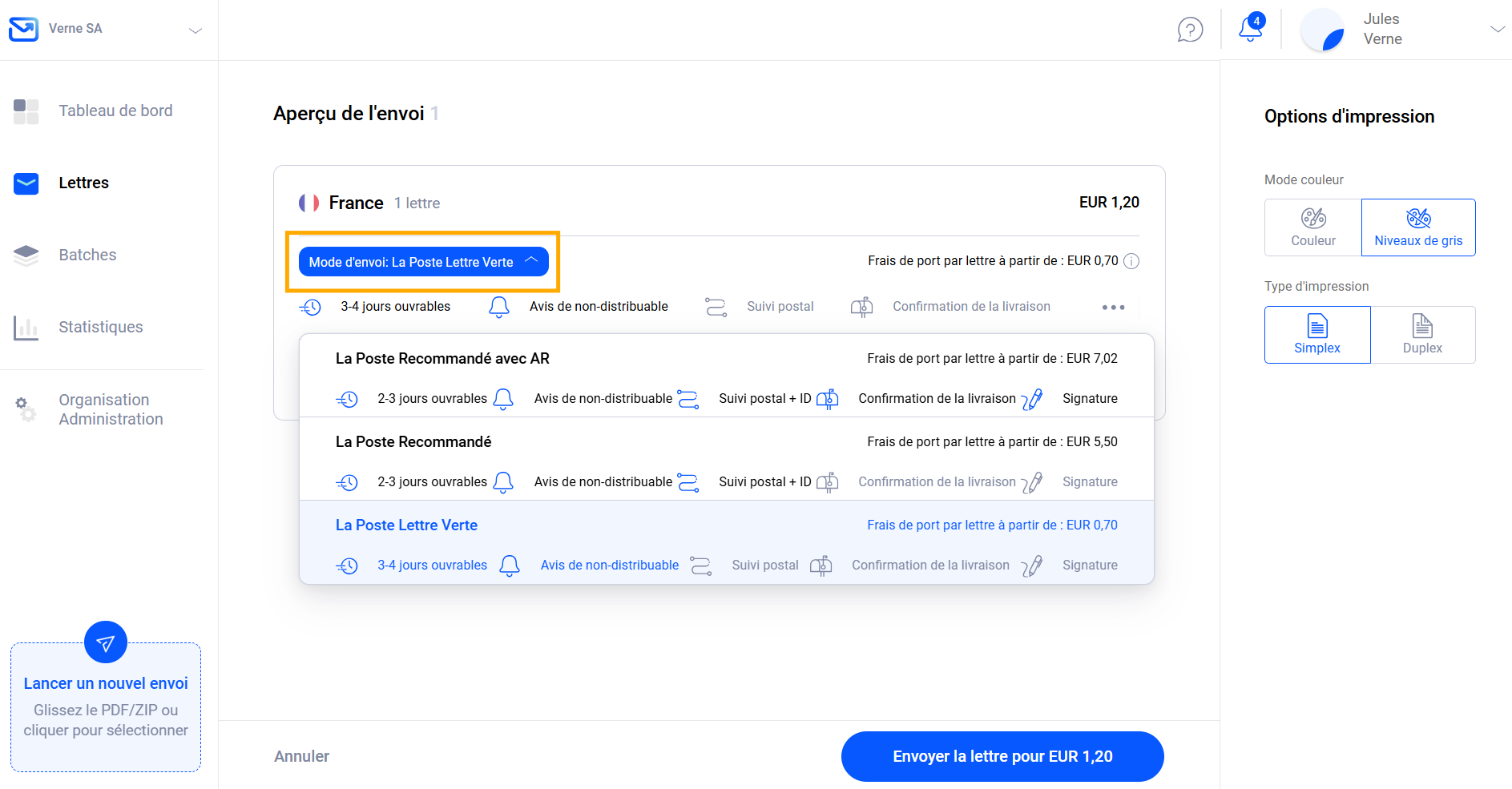Switch print type to Duplex
This screenshot has width=1512, height=789.
coord(1422,335)
